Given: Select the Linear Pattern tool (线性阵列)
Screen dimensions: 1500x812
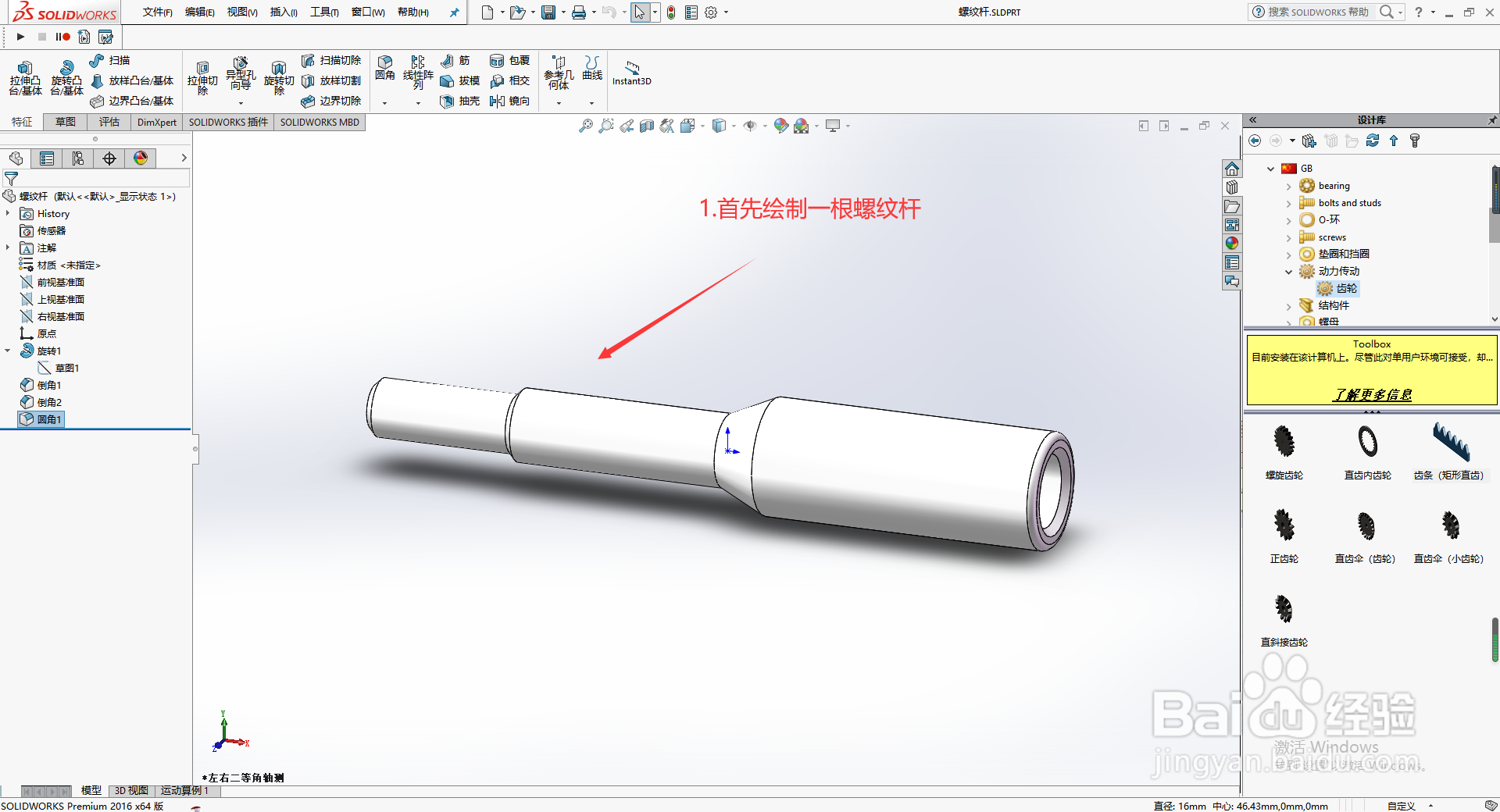Looking at the screenshot, I should pos(418,73).
